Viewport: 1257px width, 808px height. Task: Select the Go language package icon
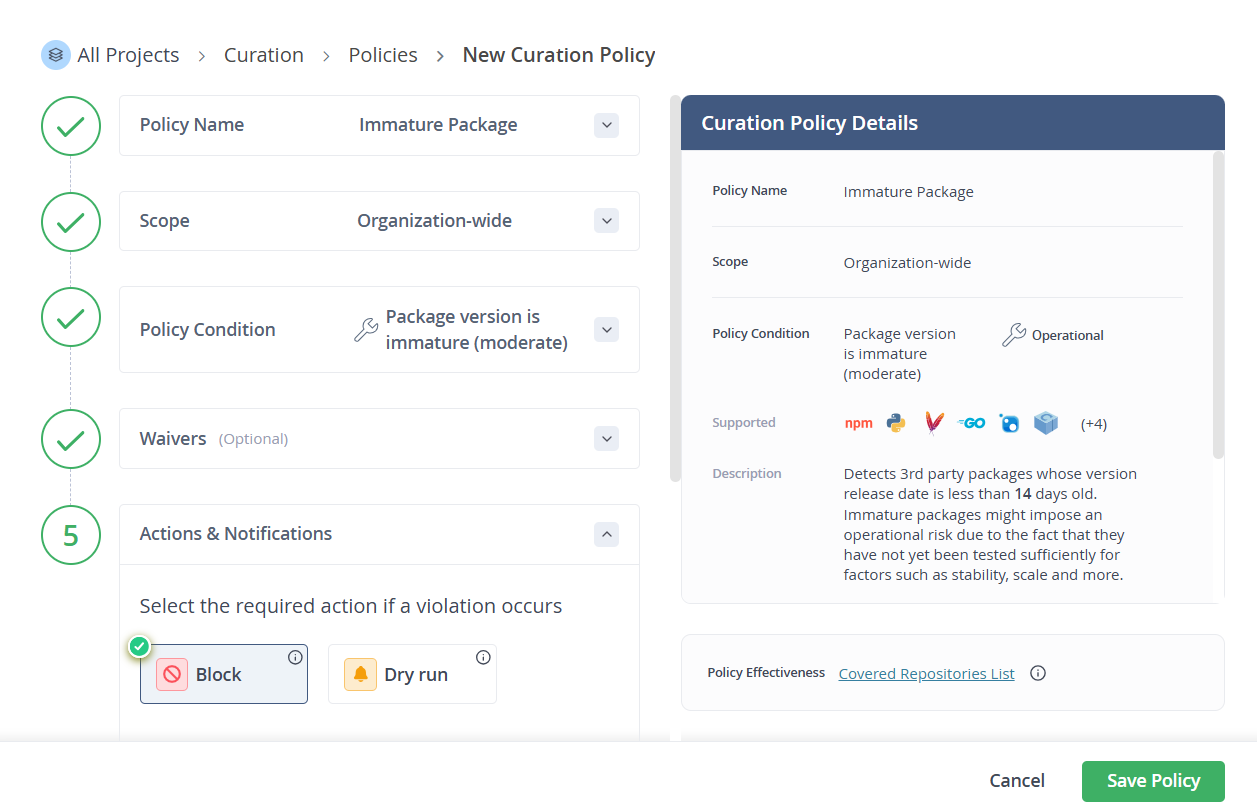[971, 423]
